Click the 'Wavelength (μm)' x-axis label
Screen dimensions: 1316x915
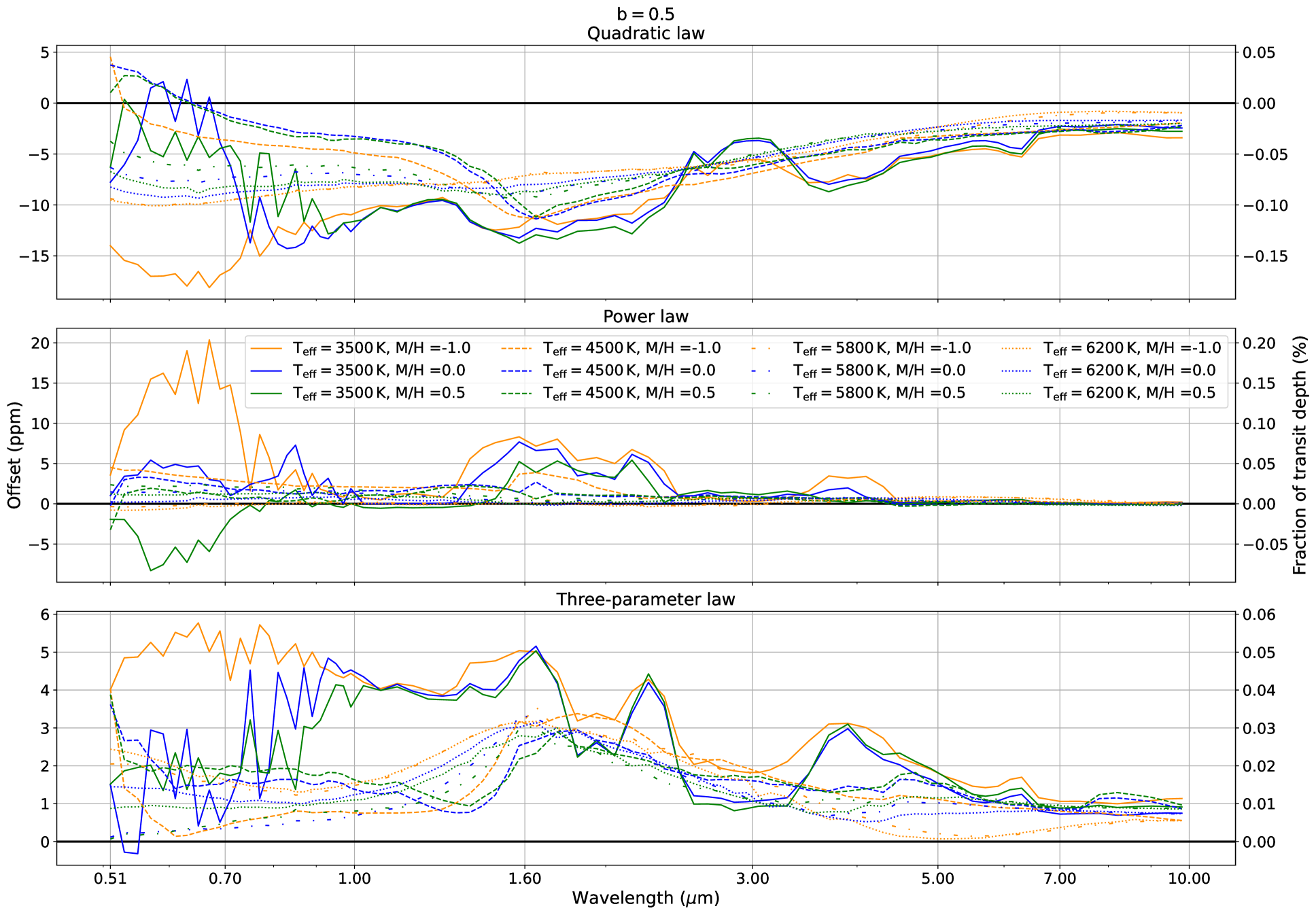(x=645, y=898)
